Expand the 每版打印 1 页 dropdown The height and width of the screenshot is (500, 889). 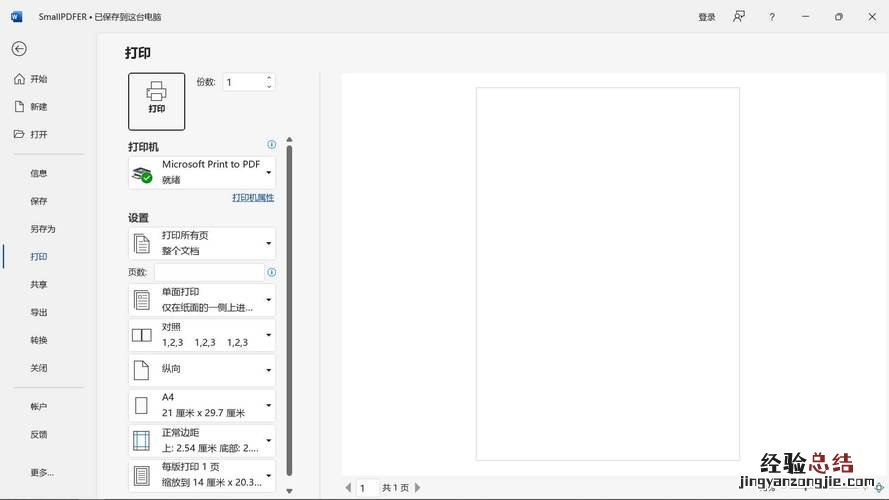202,476
